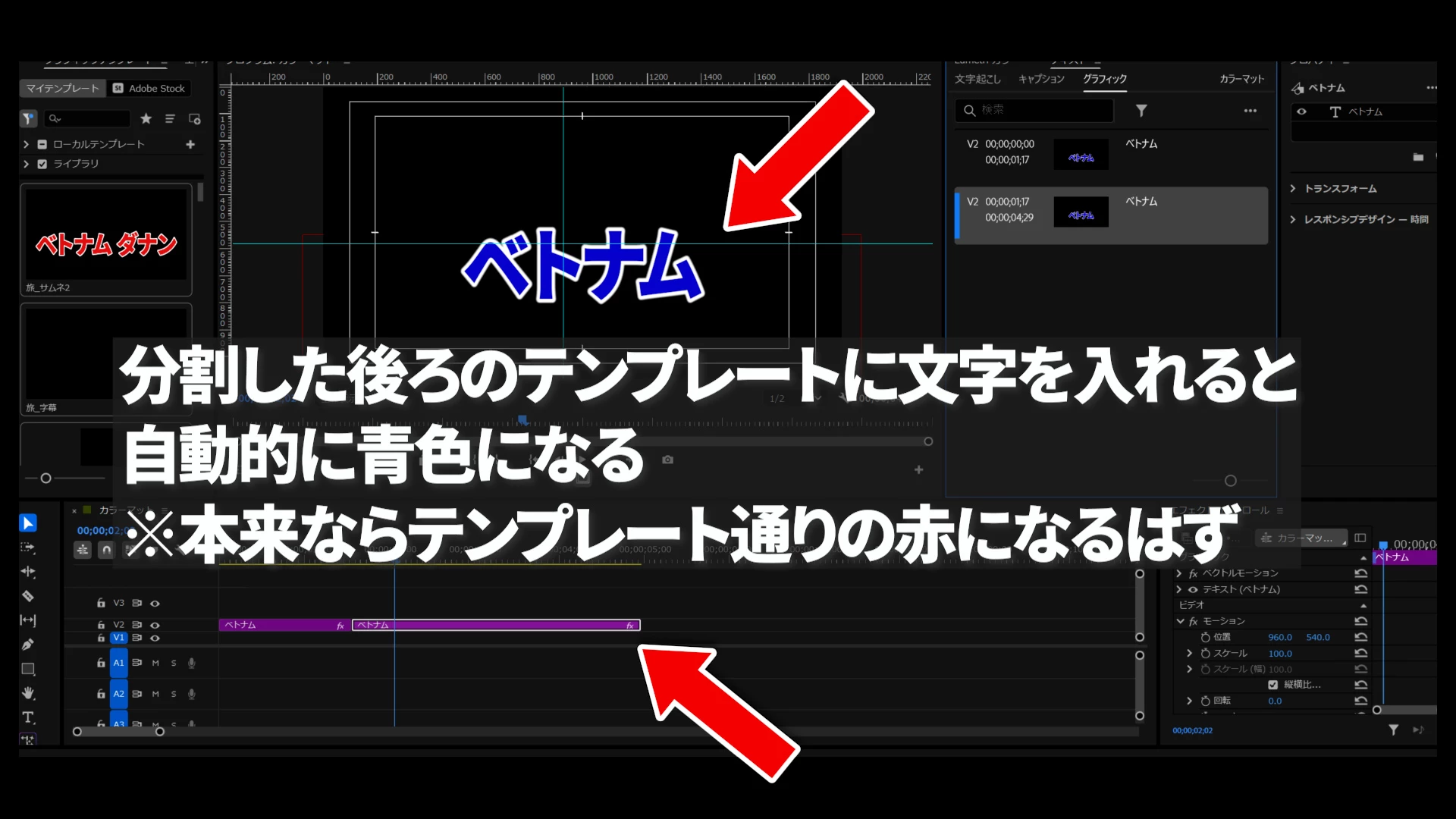Toggle lock on track V3
This screenshot has width=1456, height=819.
click(x=101, y=603)
